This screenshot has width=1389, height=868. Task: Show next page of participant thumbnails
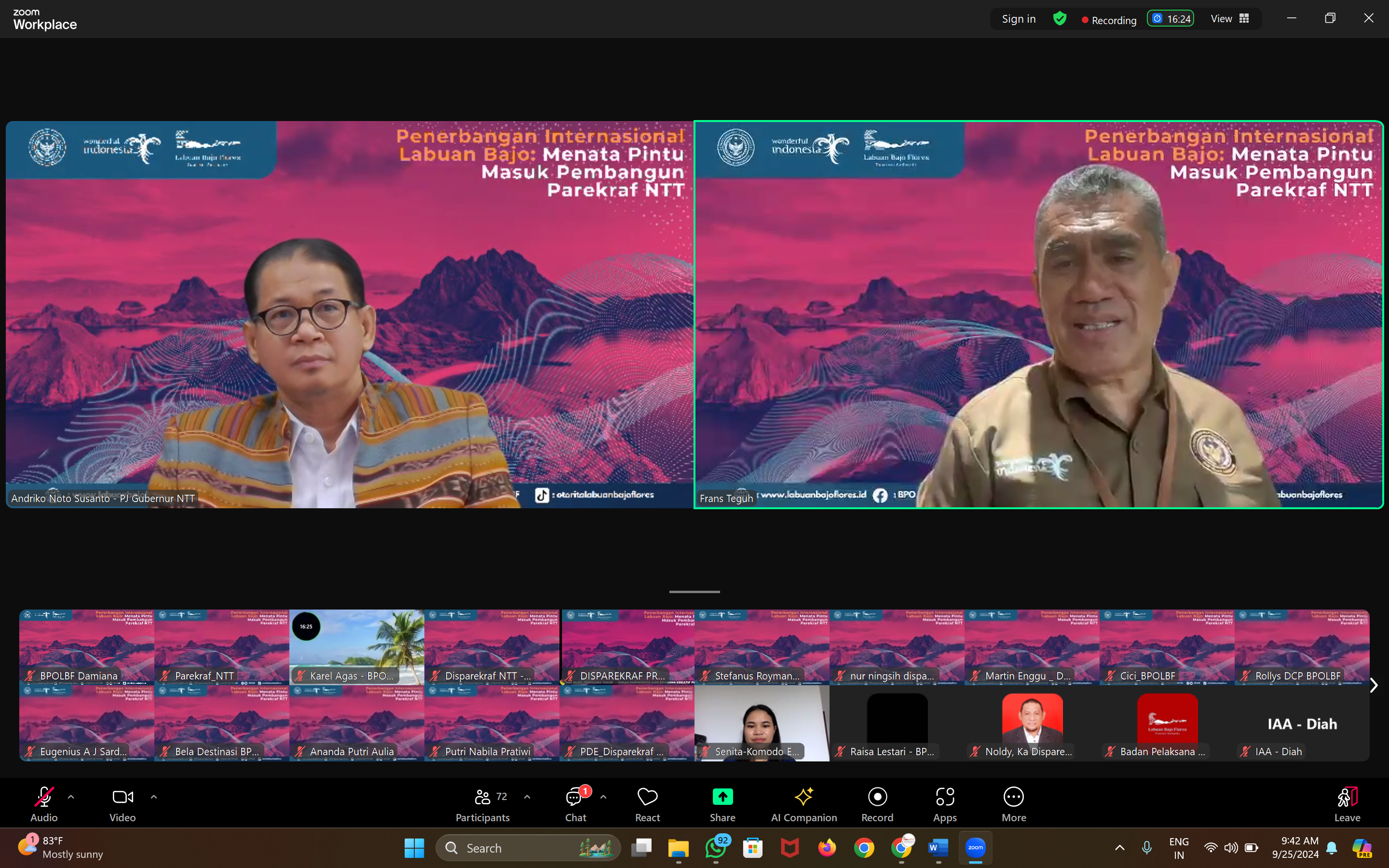[1374, 685]
